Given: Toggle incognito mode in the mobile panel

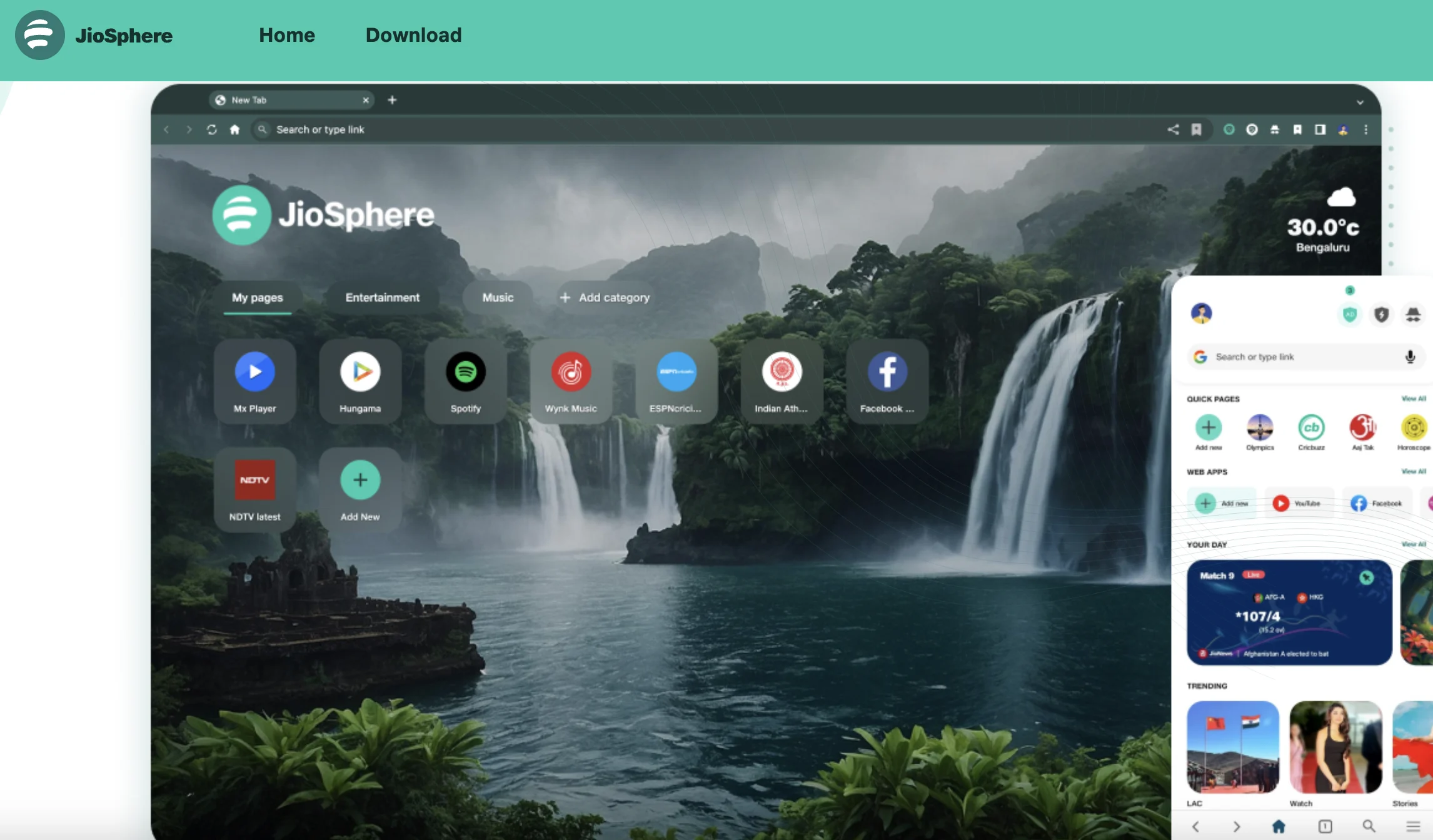Looking at the screenshot, I should pos(1413,314).
